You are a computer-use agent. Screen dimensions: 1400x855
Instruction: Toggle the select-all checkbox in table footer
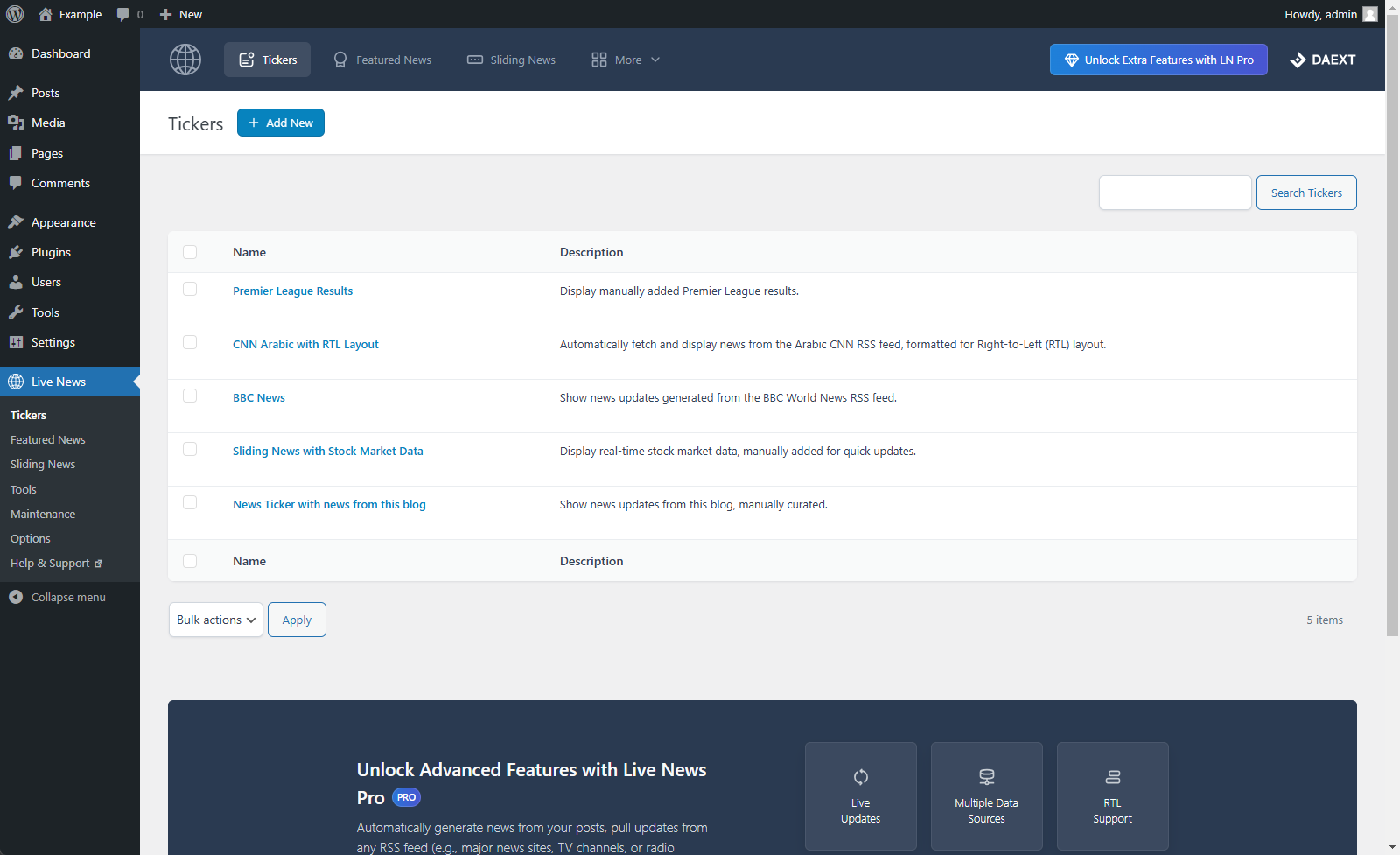190,561
